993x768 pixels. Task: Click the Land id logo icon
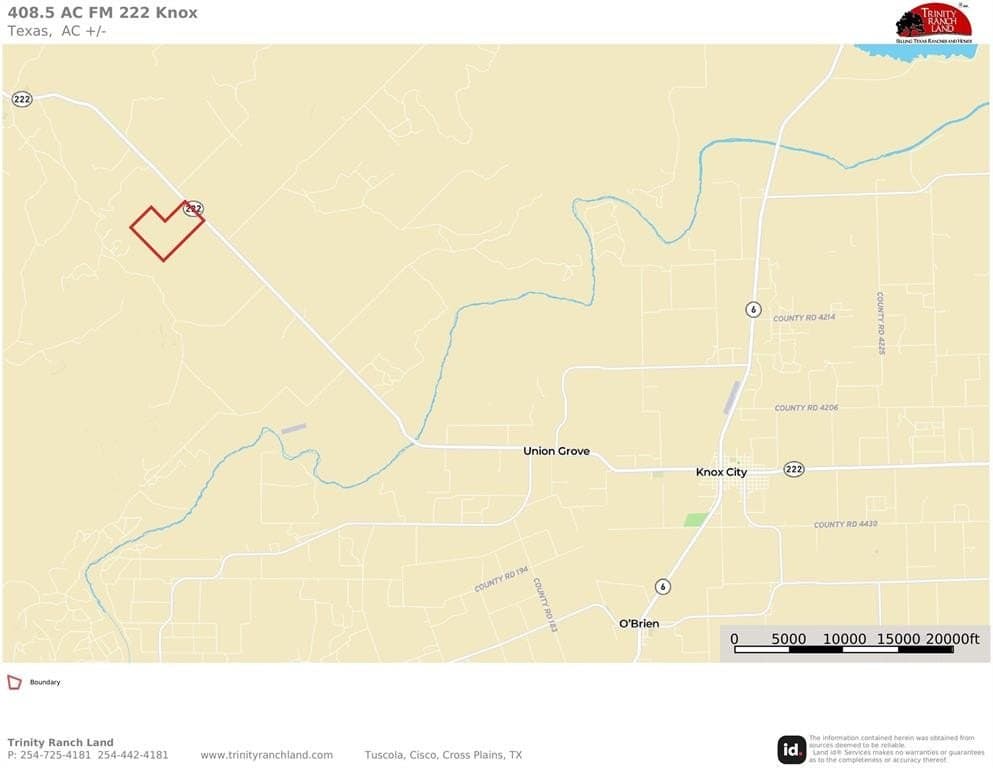click(791, 750)
